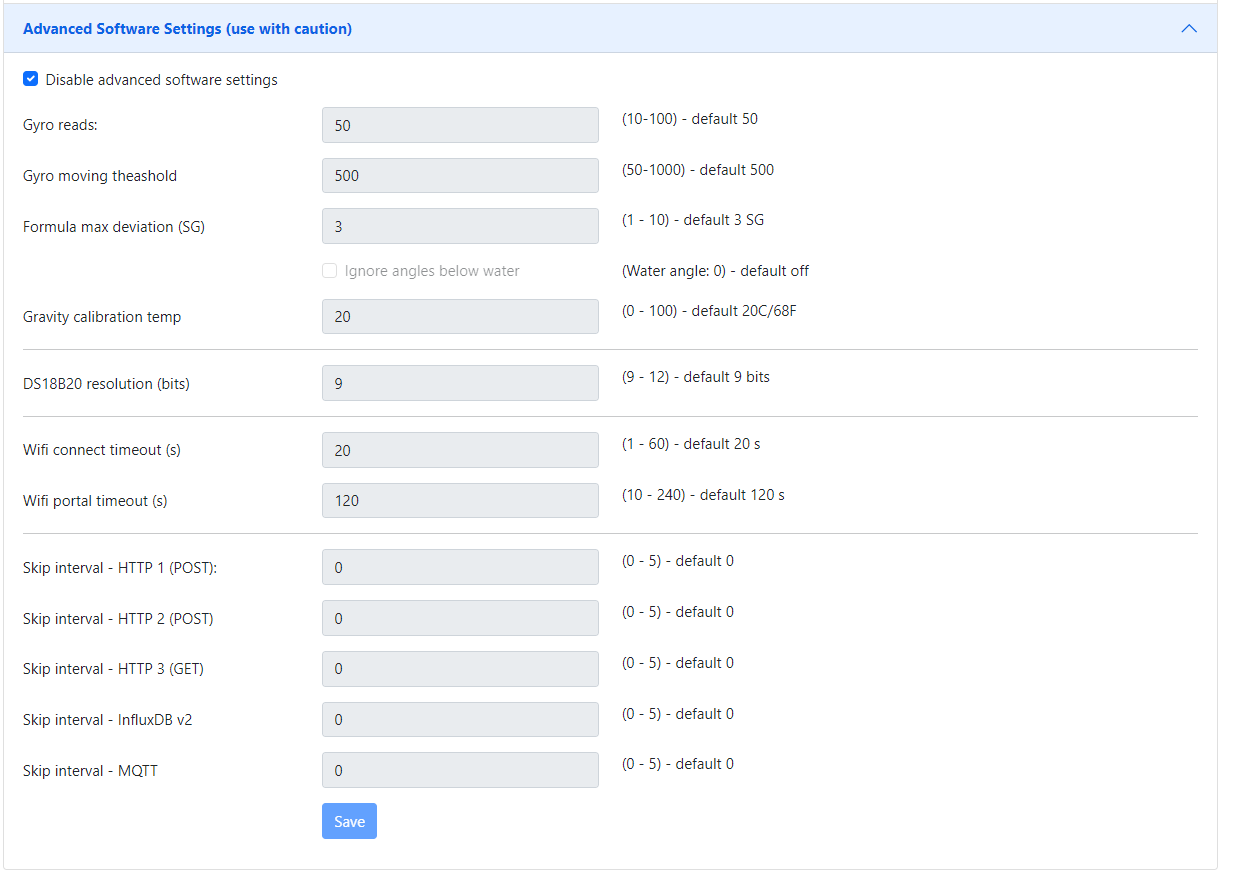The height and width of the screenshot is (877, 1233).
Task: Select Skip interval HTTP 1 (POST) field
Action: point(460,568)
